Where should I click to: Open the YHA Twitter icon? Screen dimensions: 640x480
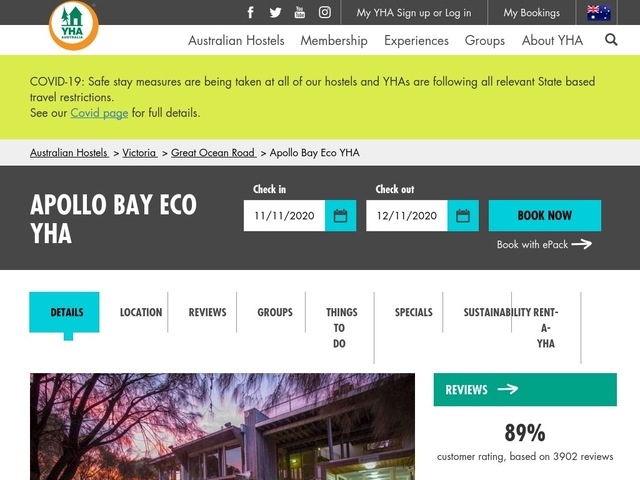pos(276,12)
